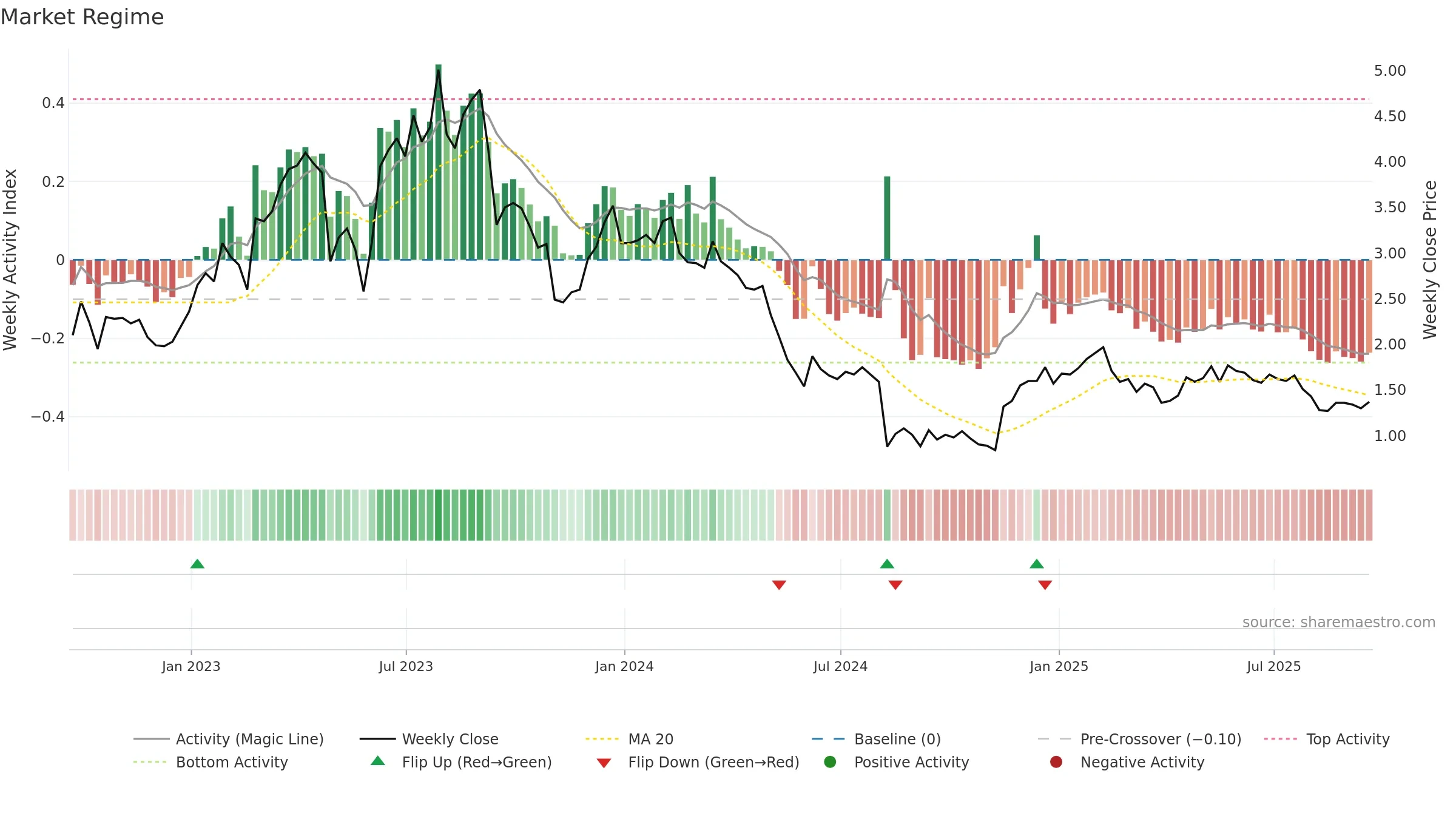Click the isolated green bar after Jul 2024
The width and height of the screenshot is (1456, 819).
coord(887,218)
